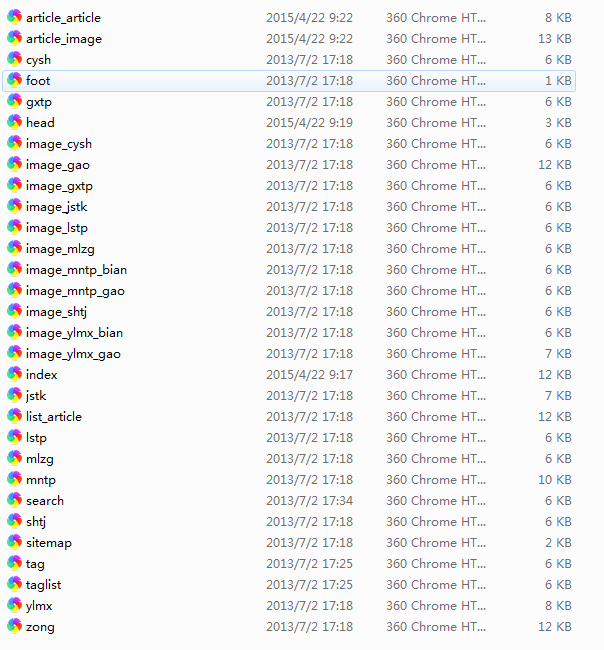Viewport: 604px width, 650px height.
Task: Click the modified date of the mntp file
Action: (309, 480)
